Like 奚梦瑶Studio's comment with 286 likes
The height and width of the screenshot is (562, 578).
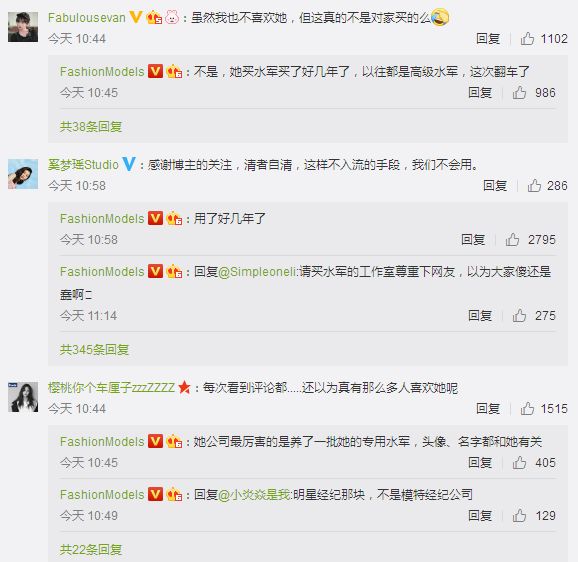(x=534, y=185)
